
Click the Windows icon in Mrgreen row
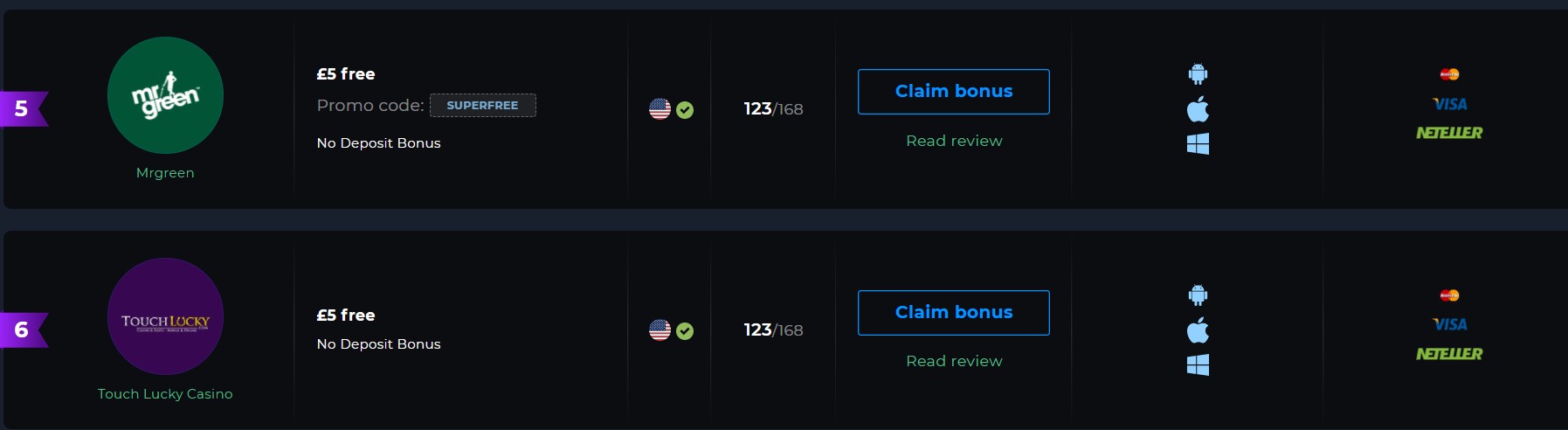[1198, 144]
